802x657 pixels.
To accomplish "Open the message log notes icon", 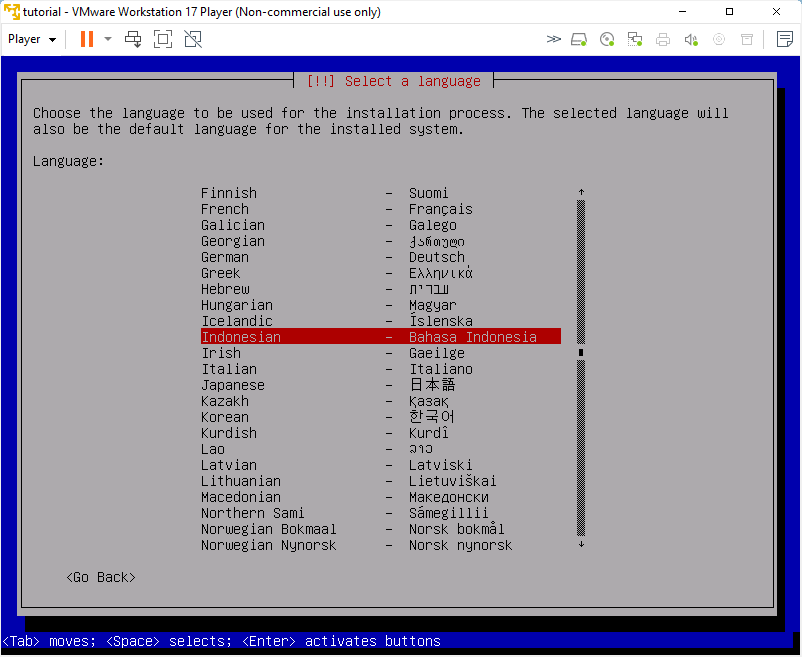I will (785, 39).
